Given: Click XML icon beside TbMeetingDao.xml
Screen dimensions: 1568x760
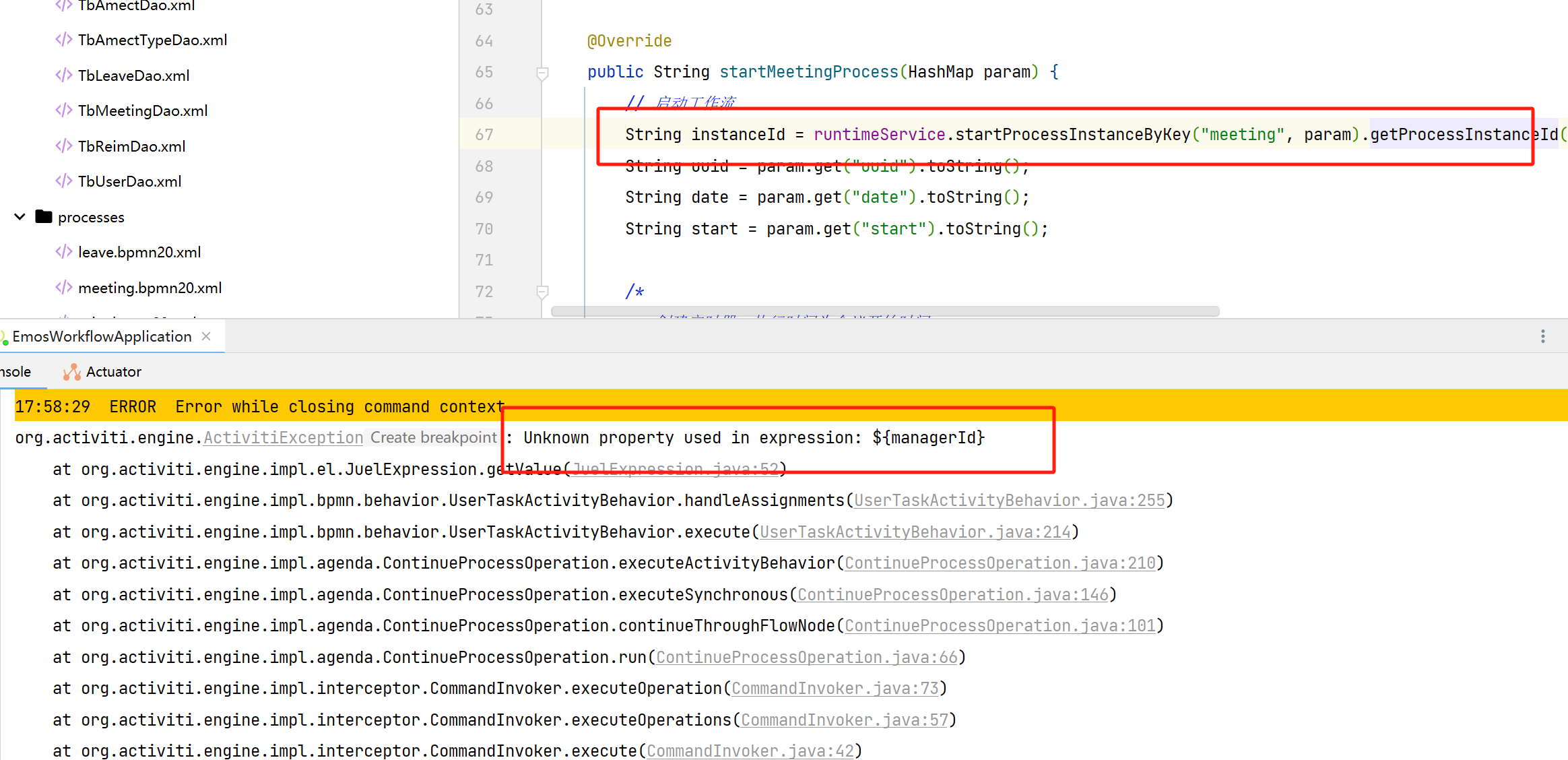Looking at the screenshot, I should [x=63, y=110].
